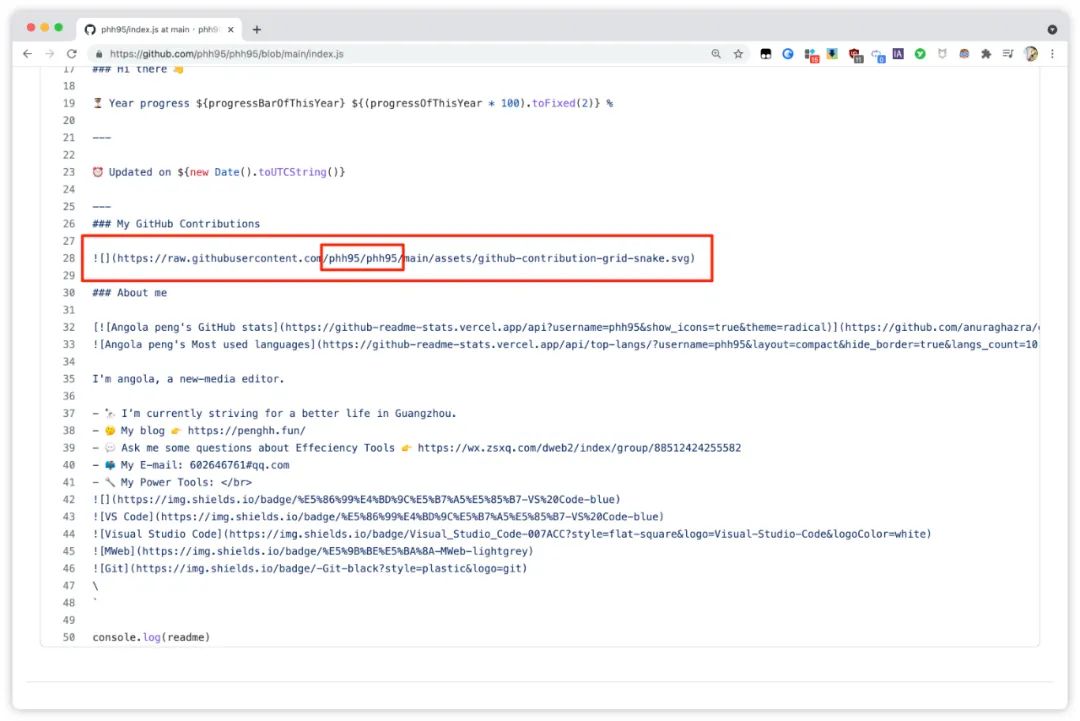Click the [MWeb] badge line
This screenshot has height=721, width=1080.
(313, 551)
